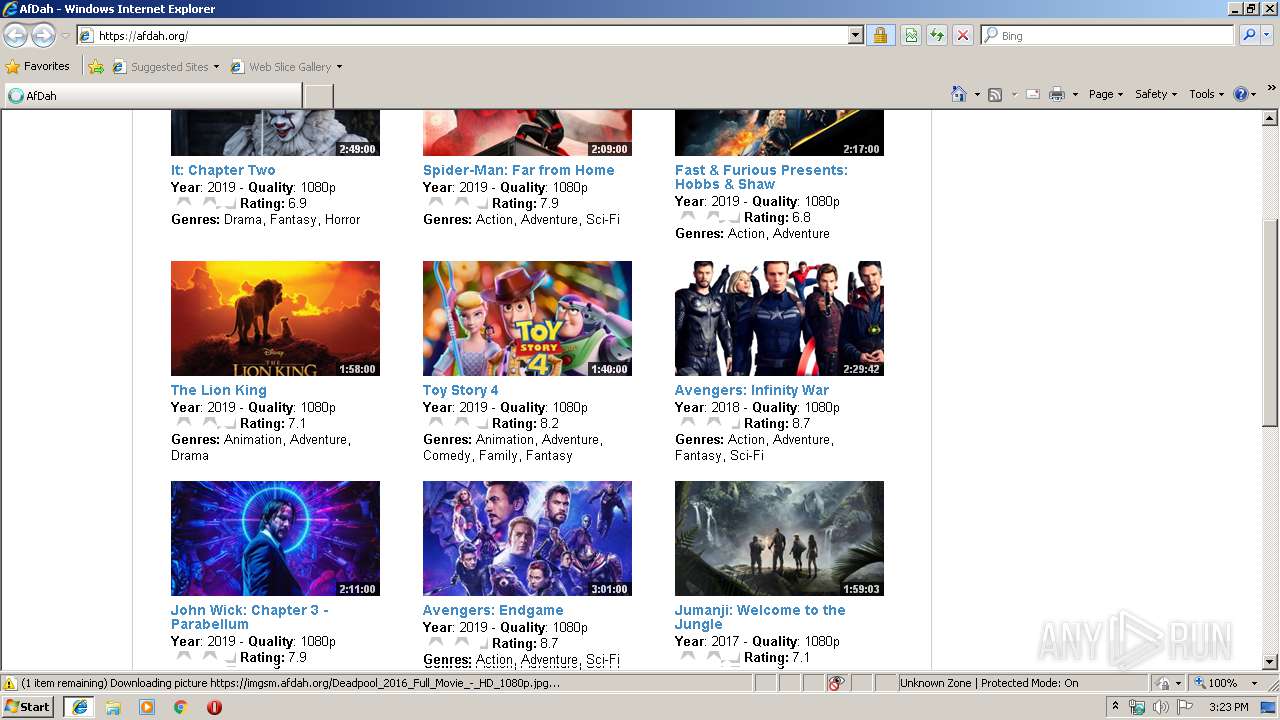Click the popup blocker status bar icon
The width and height of the screenshot is (1280, 720).
(x=837, y=683)
